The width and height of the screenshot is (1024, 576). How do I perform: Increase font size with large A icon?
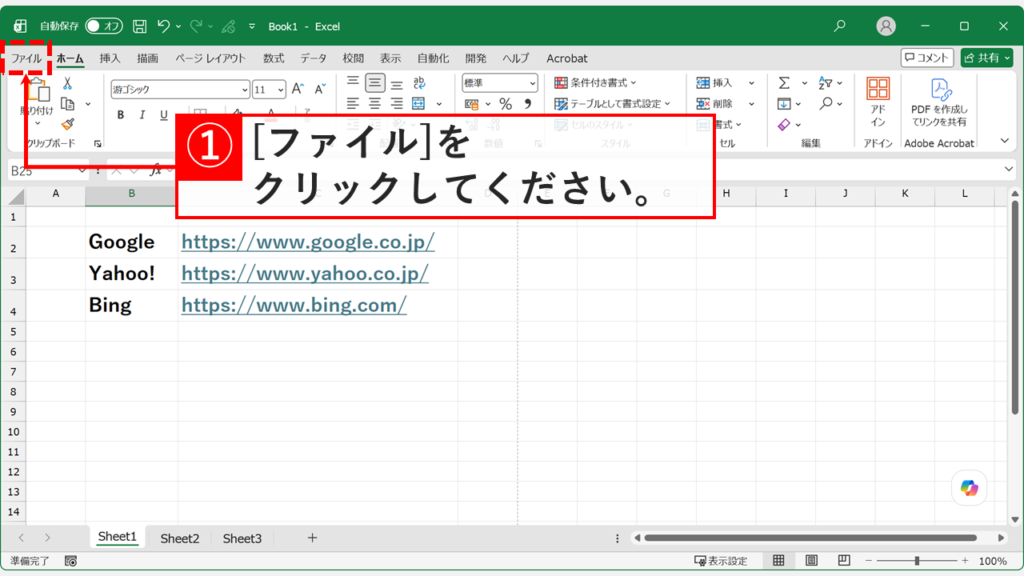[x=298, y=89]
